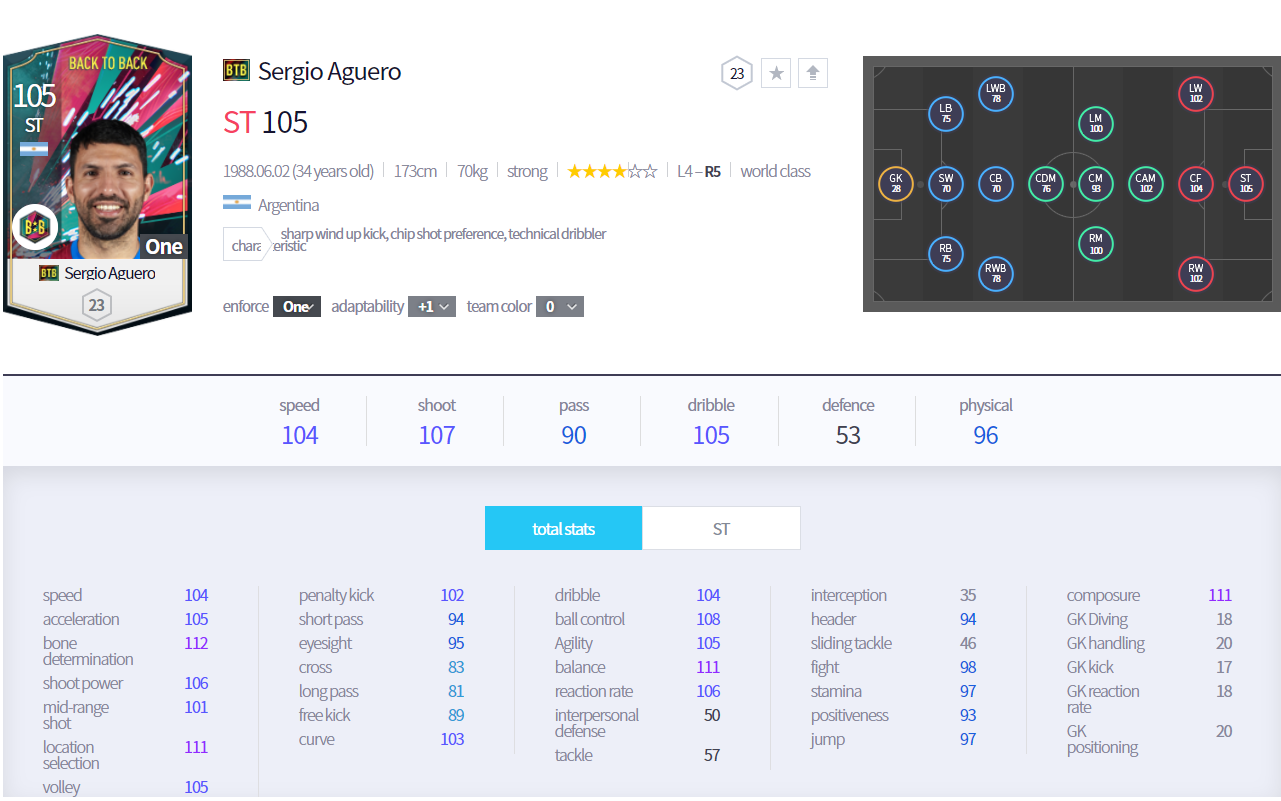
Task: Select the LWB 78 position marker
Action: tap(995, 94)
